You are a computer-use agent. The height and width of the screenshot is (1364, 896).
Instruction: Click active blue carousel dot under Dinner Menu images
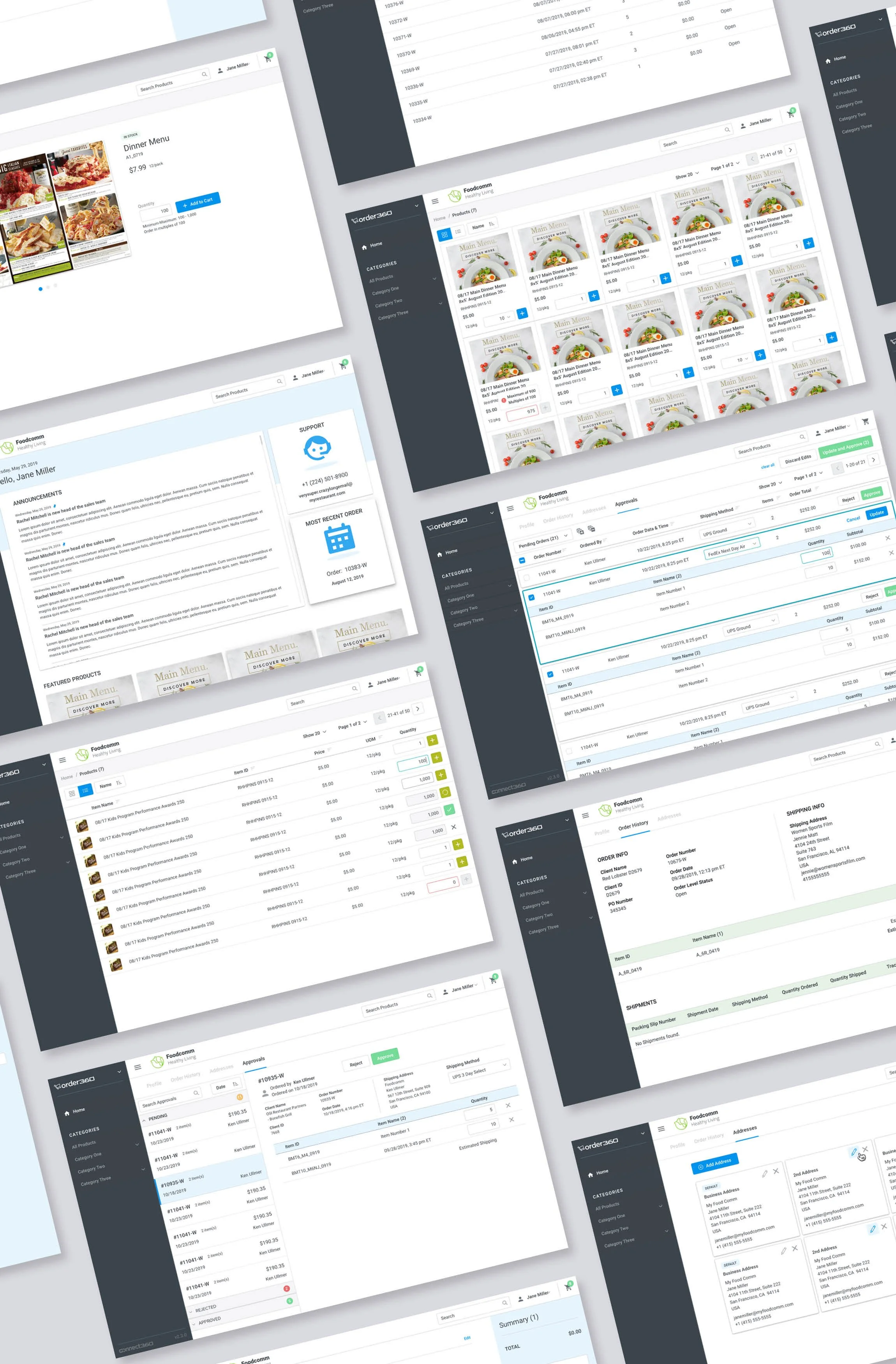click(x=40, y=289)
